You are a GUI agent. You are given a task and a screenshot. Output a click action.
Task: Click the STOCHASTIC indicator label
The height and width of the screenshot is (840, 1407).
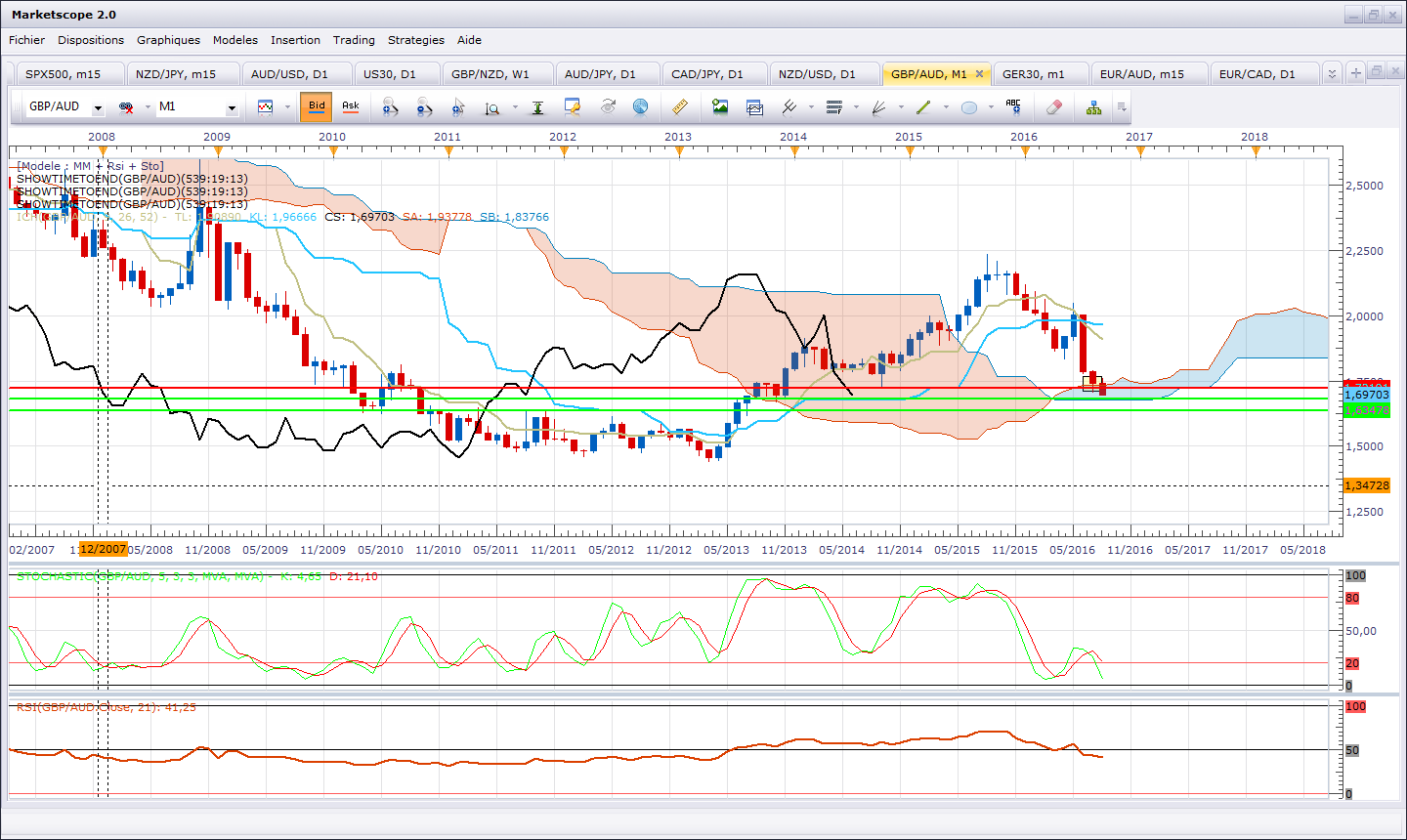point(196,576)
